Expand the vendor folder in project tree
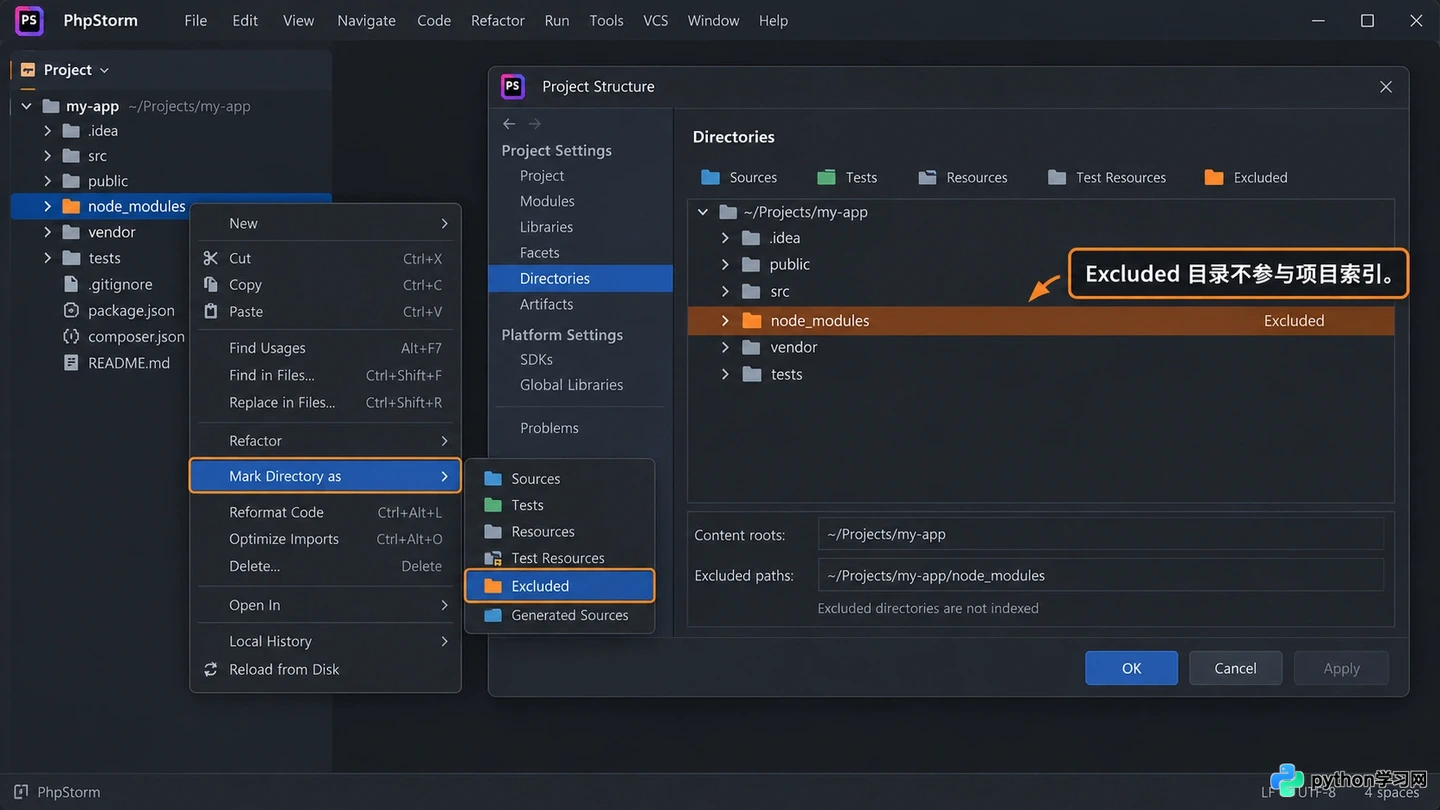The height and width of the screenshot is (810, 1440). click(47, 232)
